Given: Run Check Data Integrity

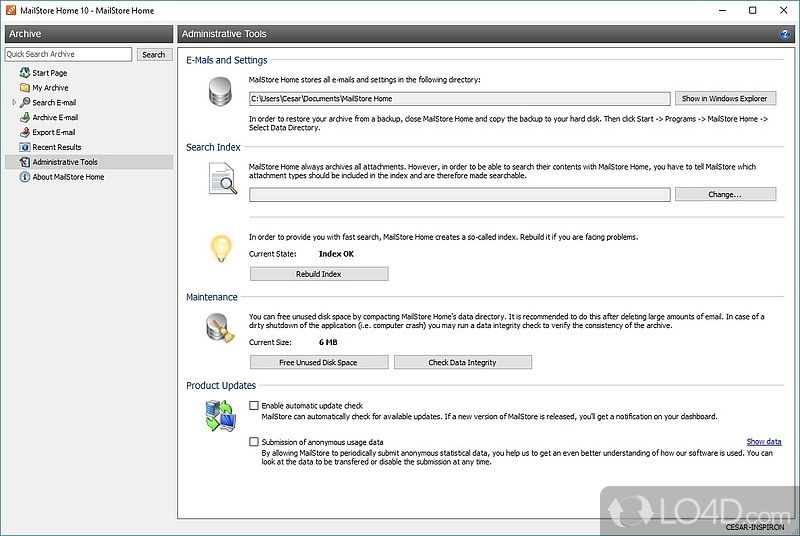Looking at the screenshot, I should [x=462, y=362].
